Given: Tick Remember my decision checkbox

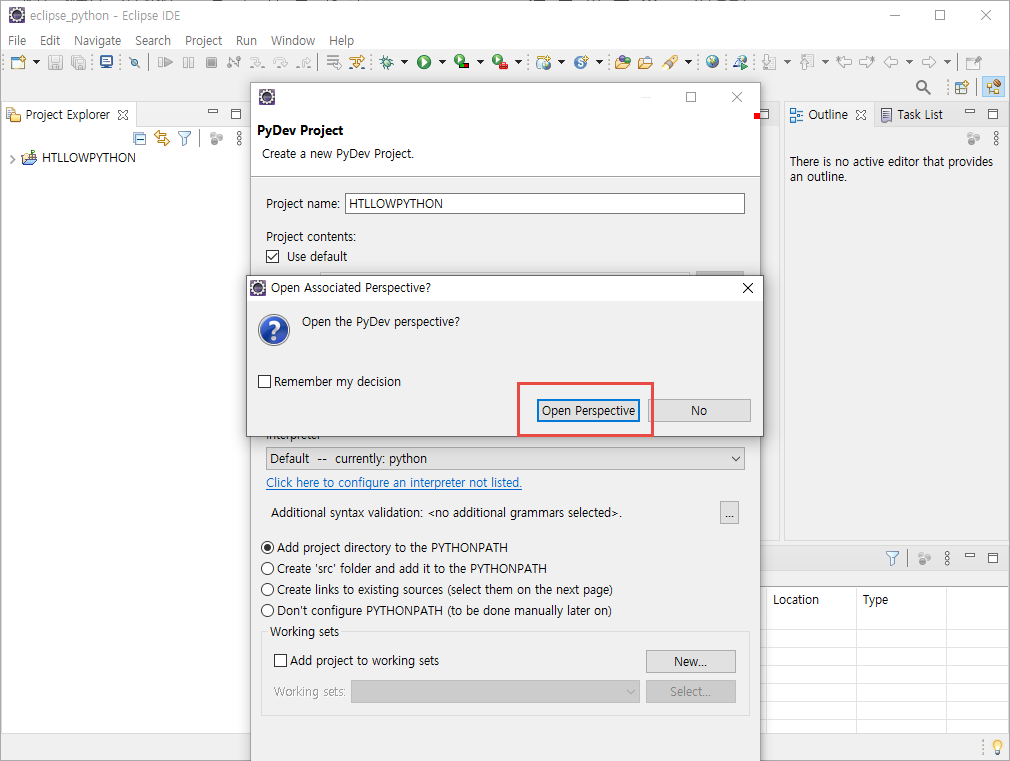Looking at the screenshot, I should [x=264, y=381].
